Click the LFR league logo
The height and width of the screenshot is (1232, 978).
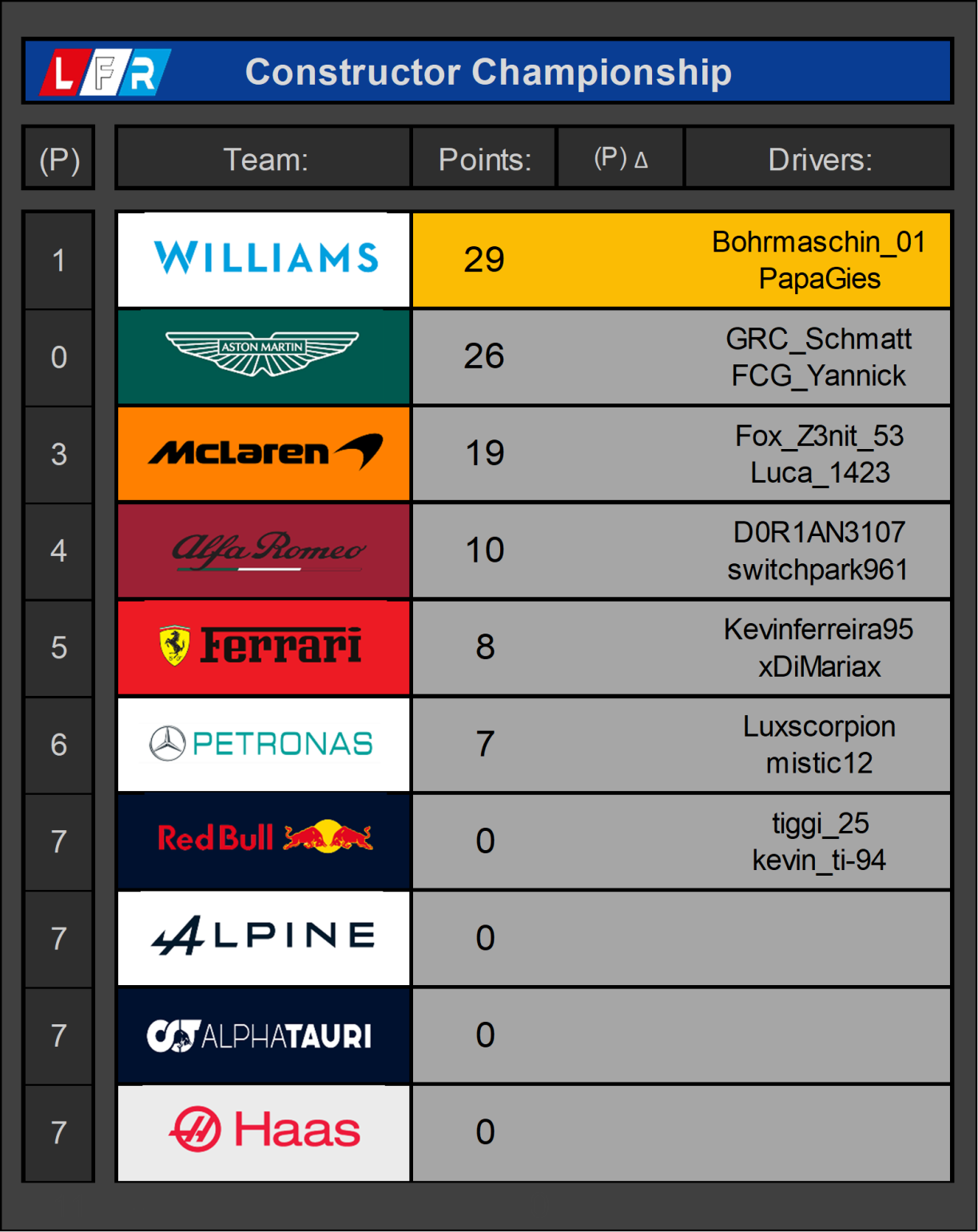point(106,73)
